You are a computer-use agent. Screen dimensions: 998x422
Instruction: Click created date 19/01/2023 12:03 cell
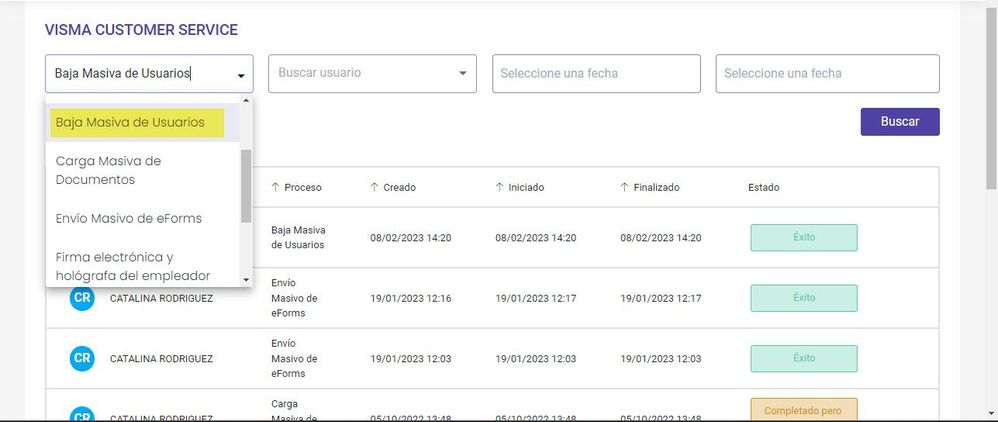click(411, 359)
